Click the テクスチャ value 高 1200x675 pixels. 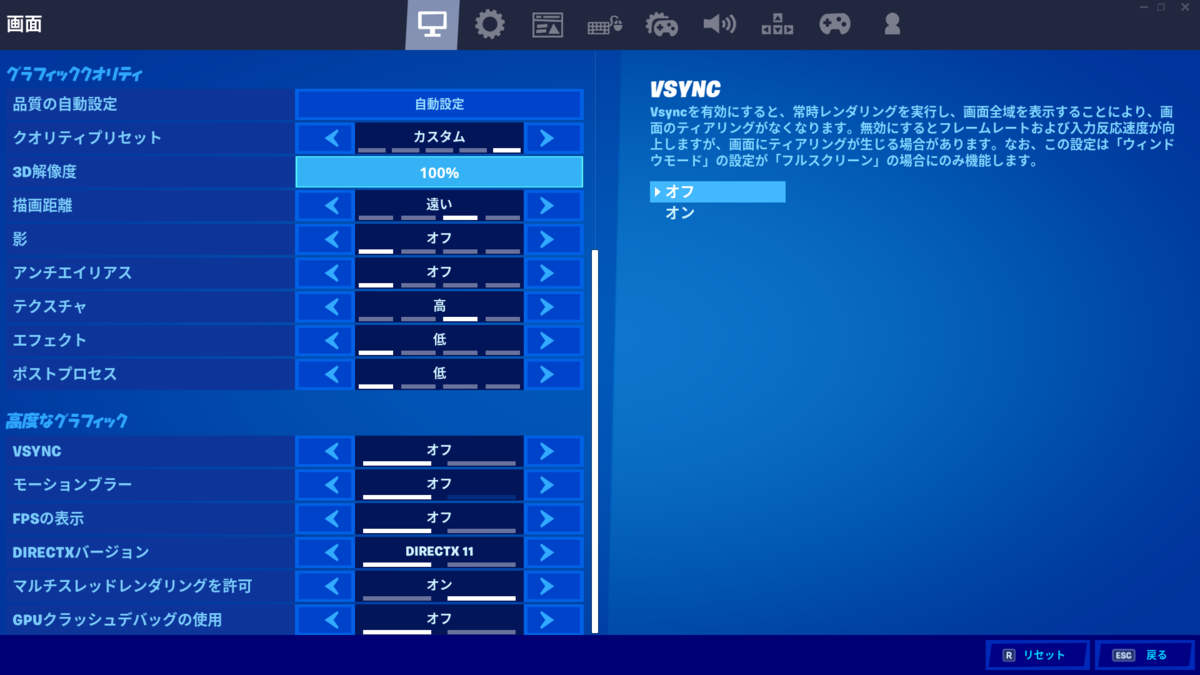point(439,307)
